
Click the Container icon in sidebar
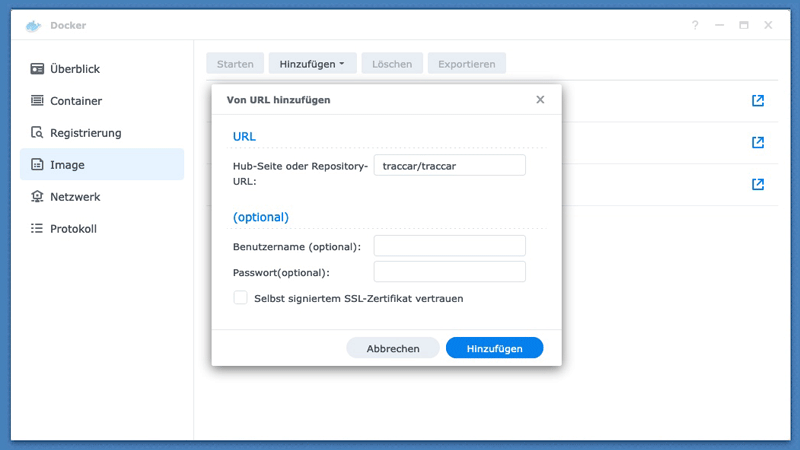[x=37, y=101]
